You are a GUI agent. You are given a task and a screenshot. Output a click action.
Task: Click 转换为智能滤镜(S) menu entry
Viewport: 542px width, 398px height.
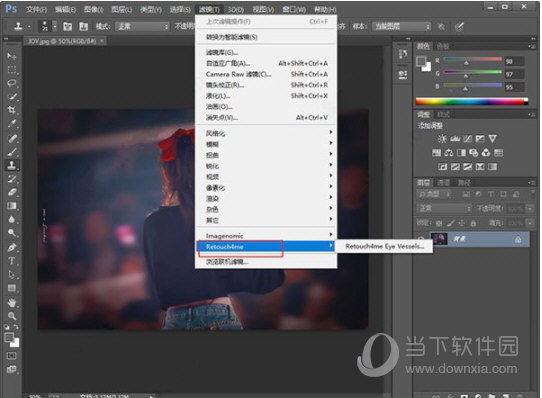267,37
